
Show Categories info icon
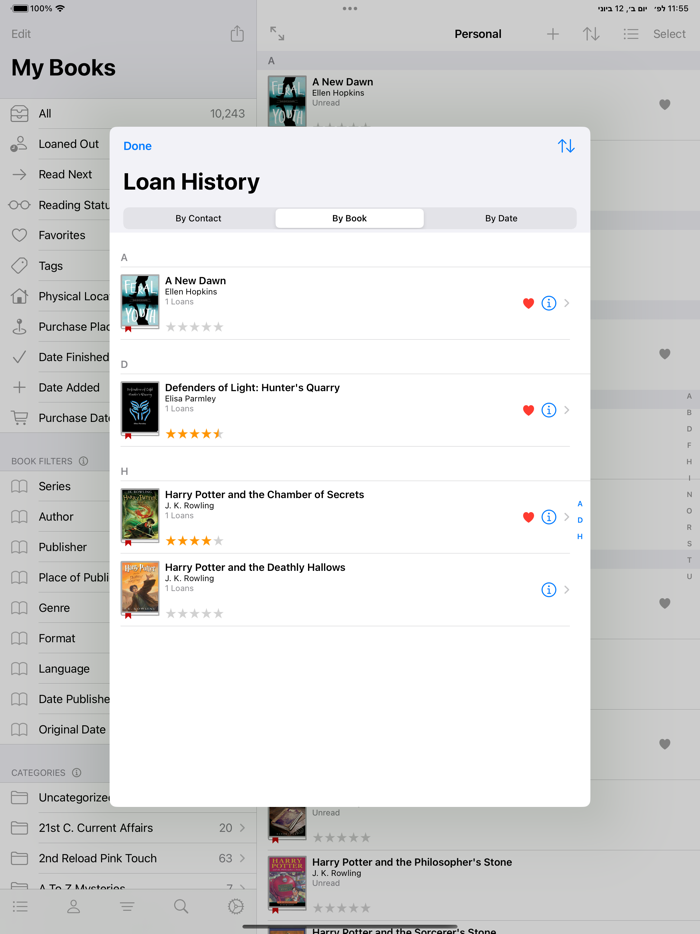[76, 773]
